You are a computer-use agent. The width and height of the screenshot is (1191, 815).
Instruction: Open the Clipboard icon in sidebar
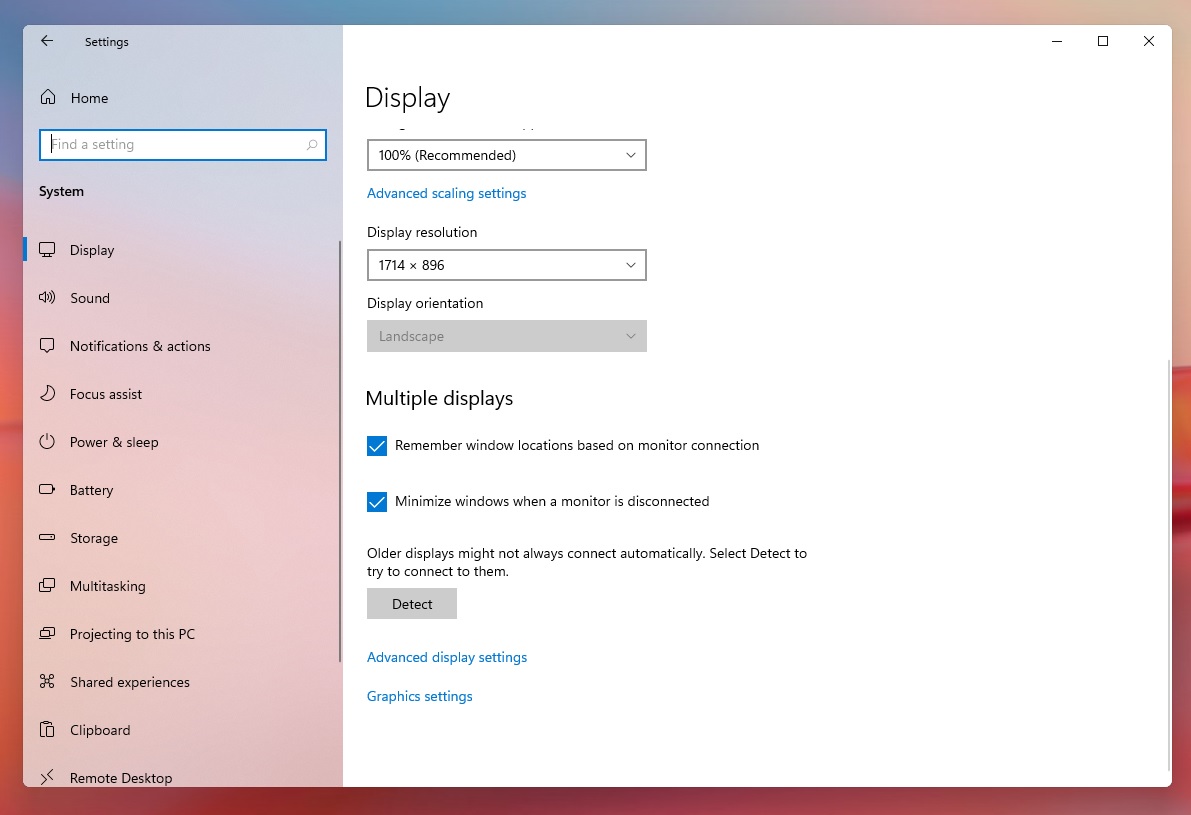click(47, 730)
